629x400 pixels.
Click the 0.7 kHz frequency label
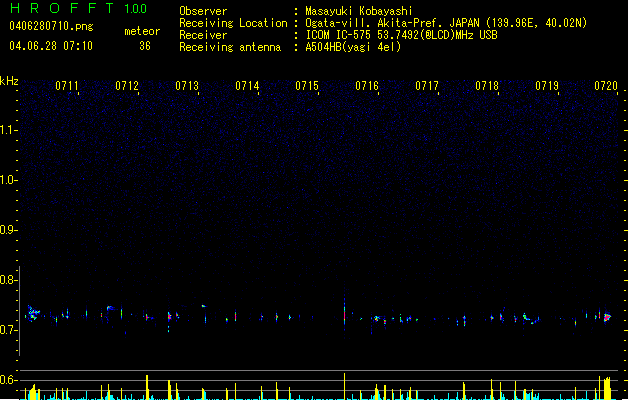tap(8, 330)
